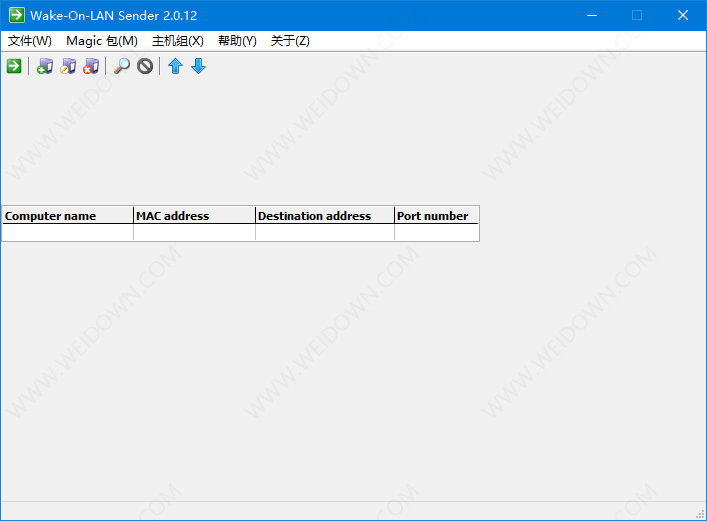Screen dimensions: 707x521
Task: Select empty cell under Destination address
Action: point(325,232)
